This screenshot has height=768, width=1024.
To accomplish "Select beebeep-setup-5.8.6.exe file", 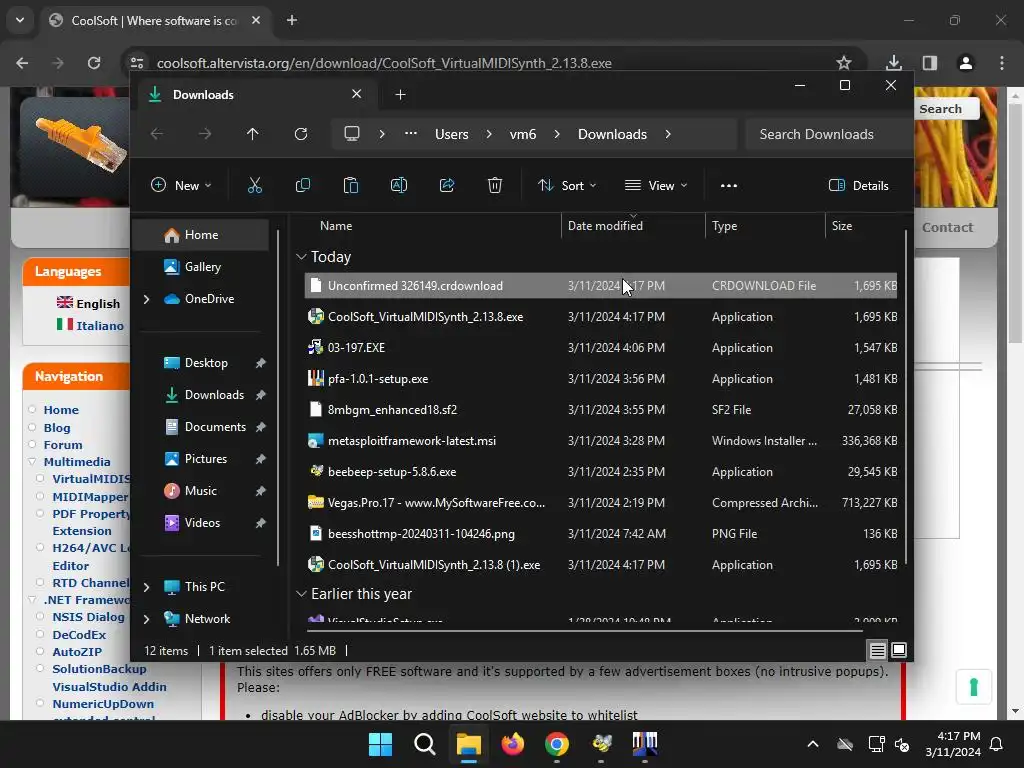I will [601, 472].
